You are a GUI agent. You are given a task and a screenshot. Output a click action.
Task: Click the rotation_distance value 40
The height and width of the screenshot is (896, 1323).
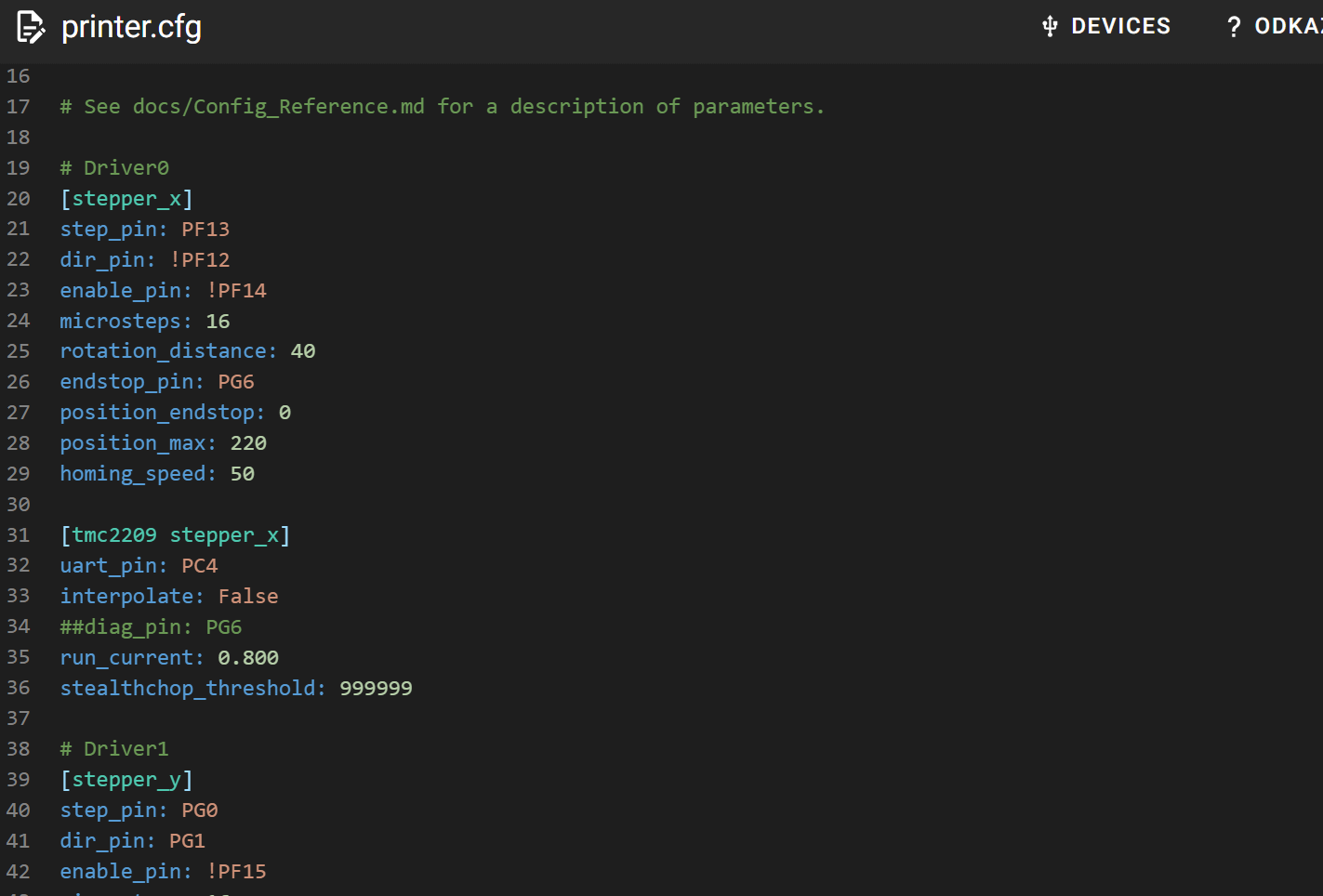tap(303, 351)
